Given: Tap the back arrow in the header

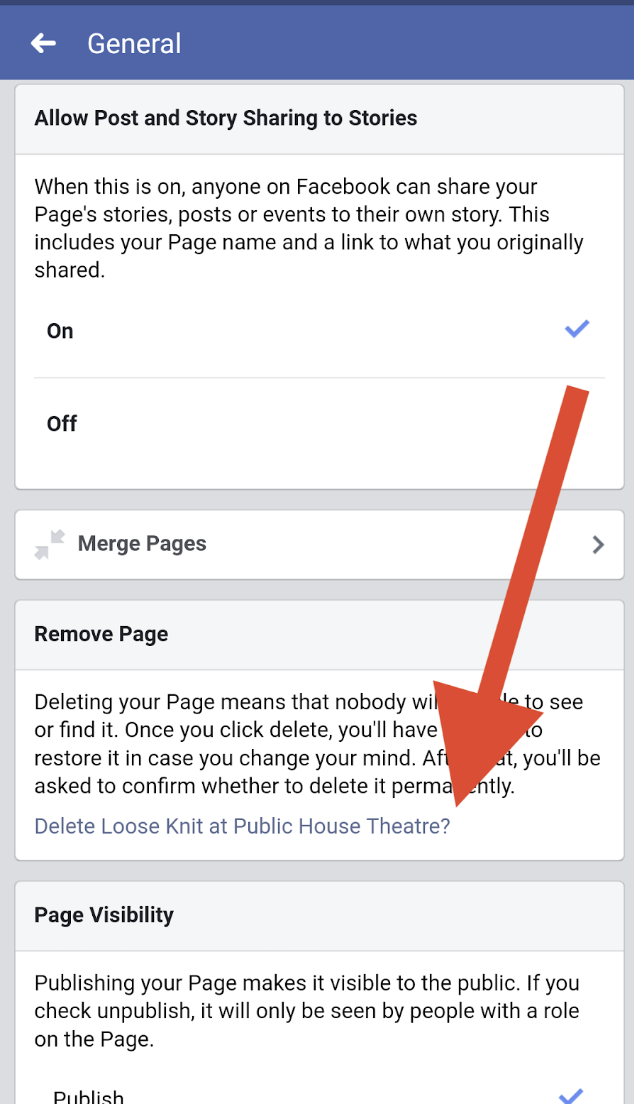Looking at the screenshot, I should point(43,43).
